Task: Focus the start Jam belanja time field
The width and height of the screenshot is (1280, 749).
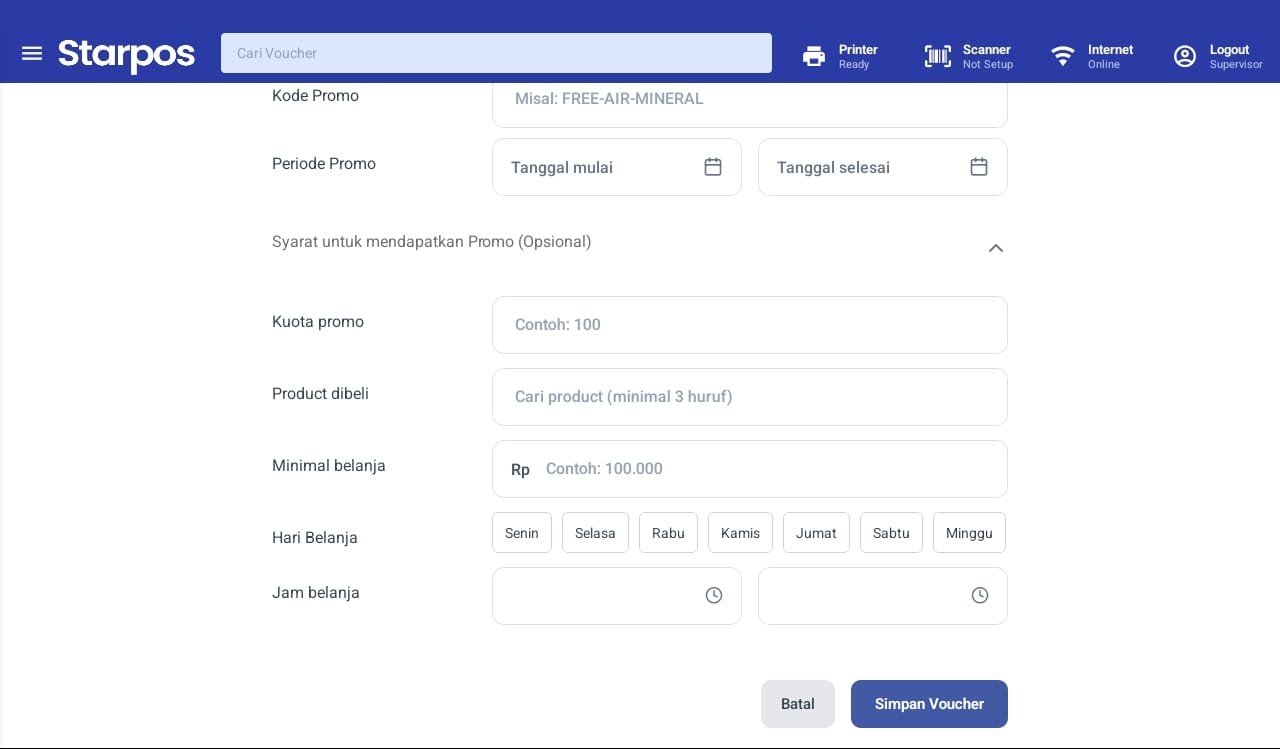Action: (x=617, y=596)
